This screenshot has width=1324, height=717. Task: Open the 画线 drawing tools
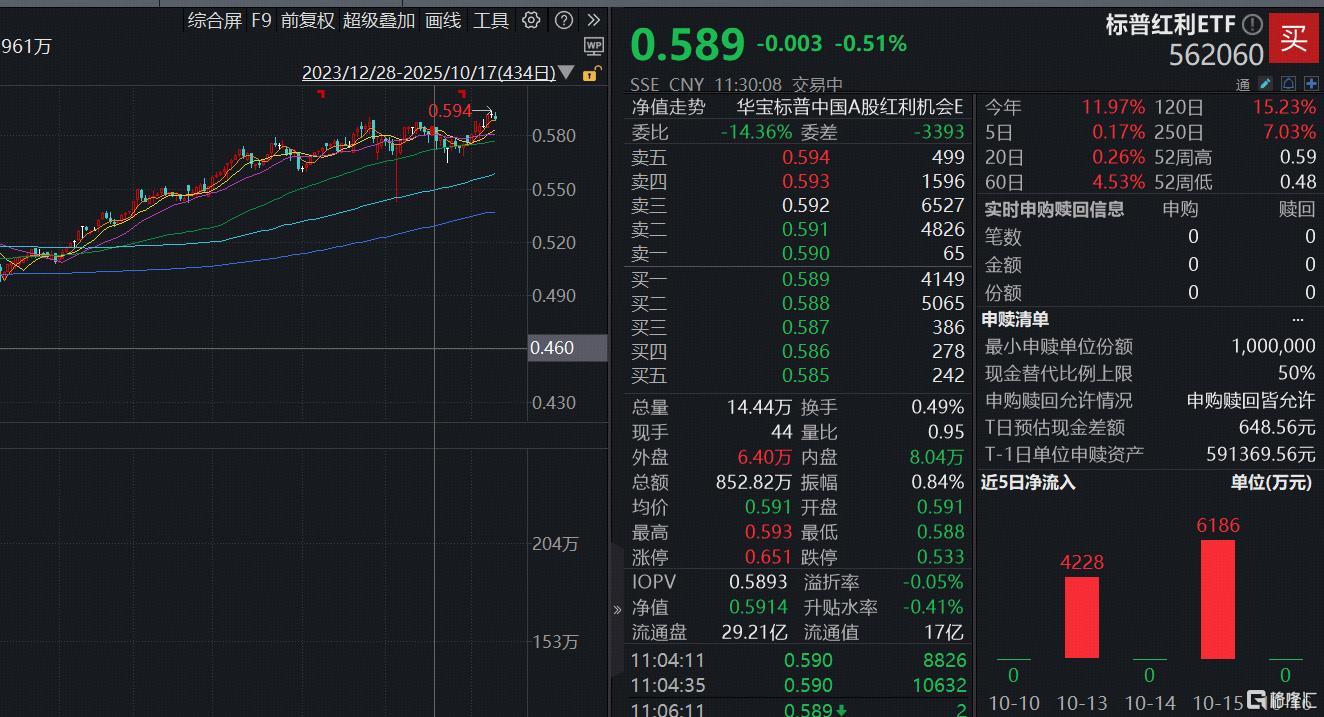coord(443,20)
